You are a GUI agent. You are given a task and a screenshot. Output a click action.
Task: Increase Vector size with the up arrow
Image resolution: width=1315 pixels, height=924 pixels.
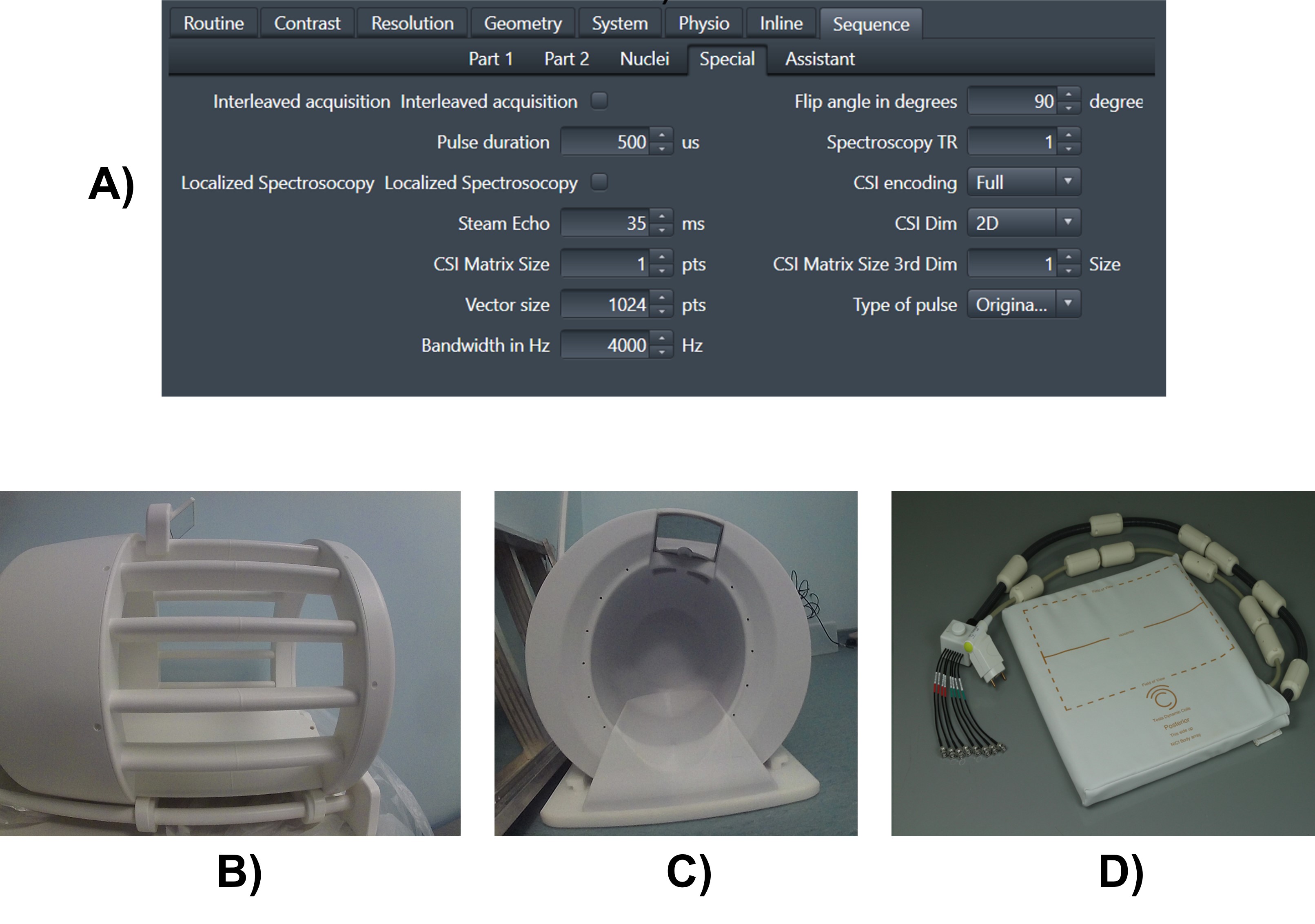coord(662,297)
